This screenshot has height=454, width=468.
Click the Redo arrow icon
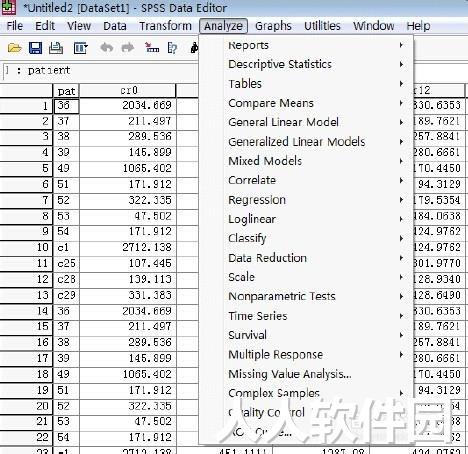pyautogui.click(x=127, y=48)
